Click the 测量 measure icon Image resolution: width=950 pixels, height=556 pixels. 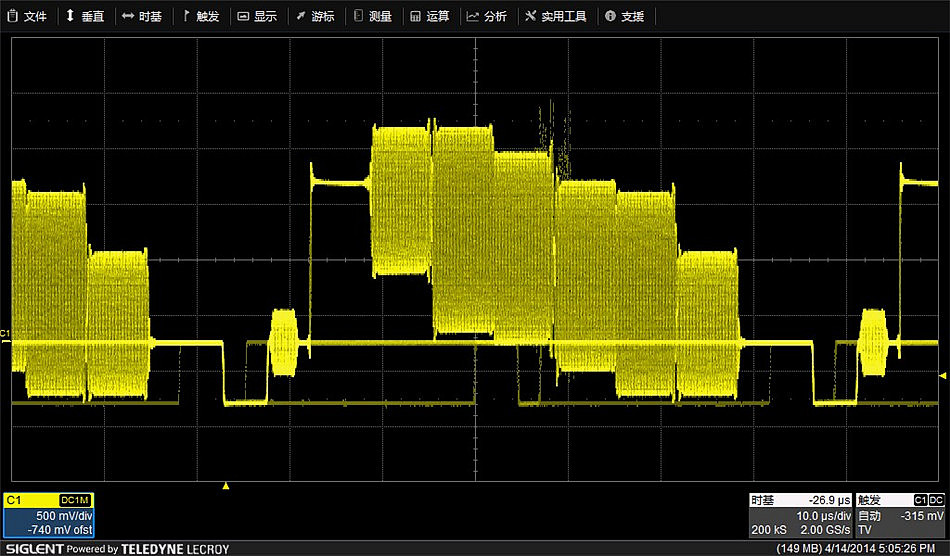pos(358,16)
